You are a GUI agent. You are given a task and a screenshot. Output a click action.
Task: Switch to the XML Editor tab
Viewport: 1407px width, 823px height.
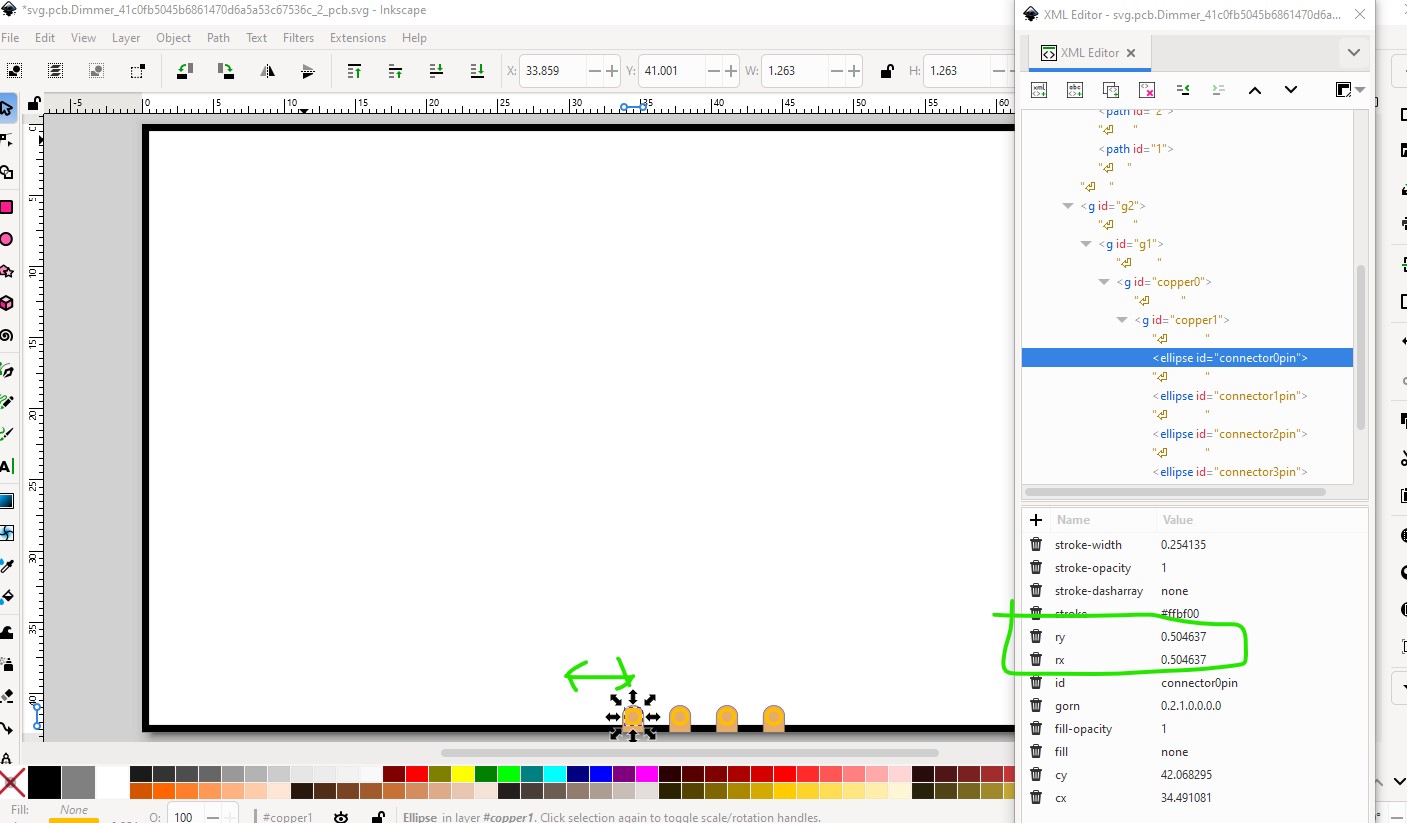(x=1088, y=53)
